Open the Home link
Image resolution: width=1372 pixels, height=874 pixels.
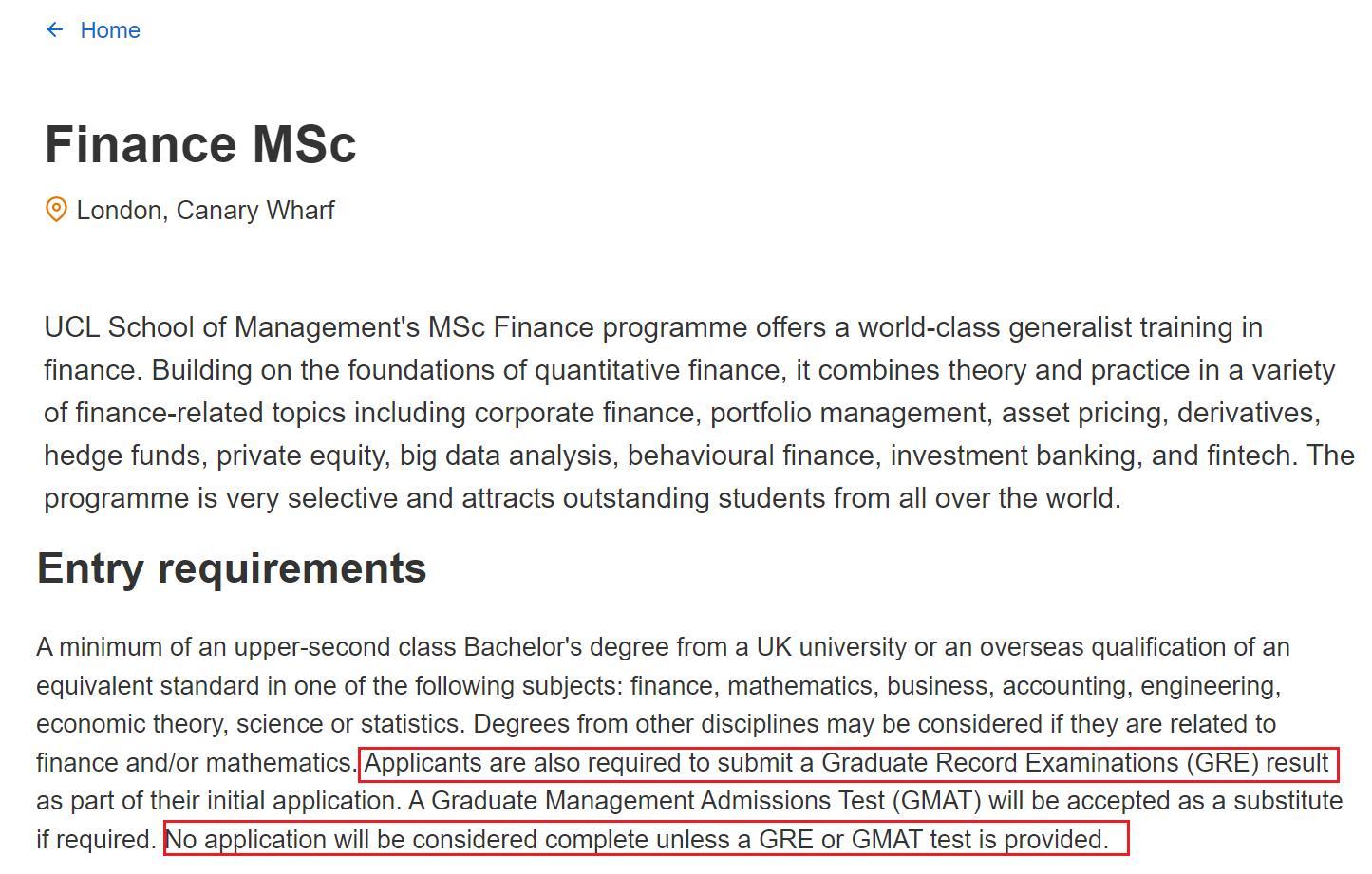coord(110,30)
